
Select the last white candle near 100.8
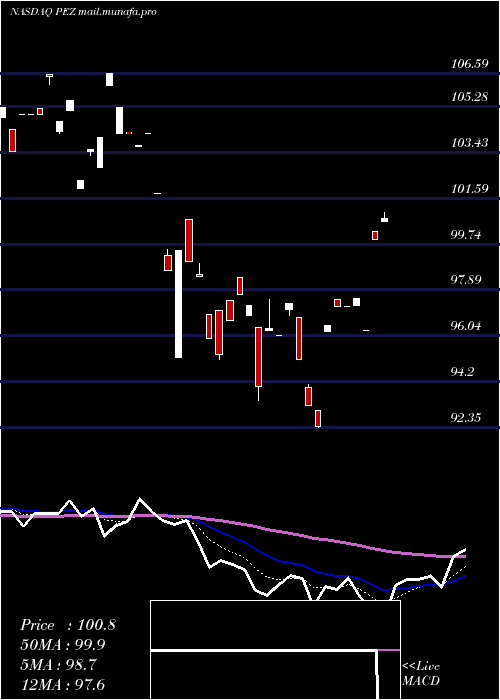[384, 217]
